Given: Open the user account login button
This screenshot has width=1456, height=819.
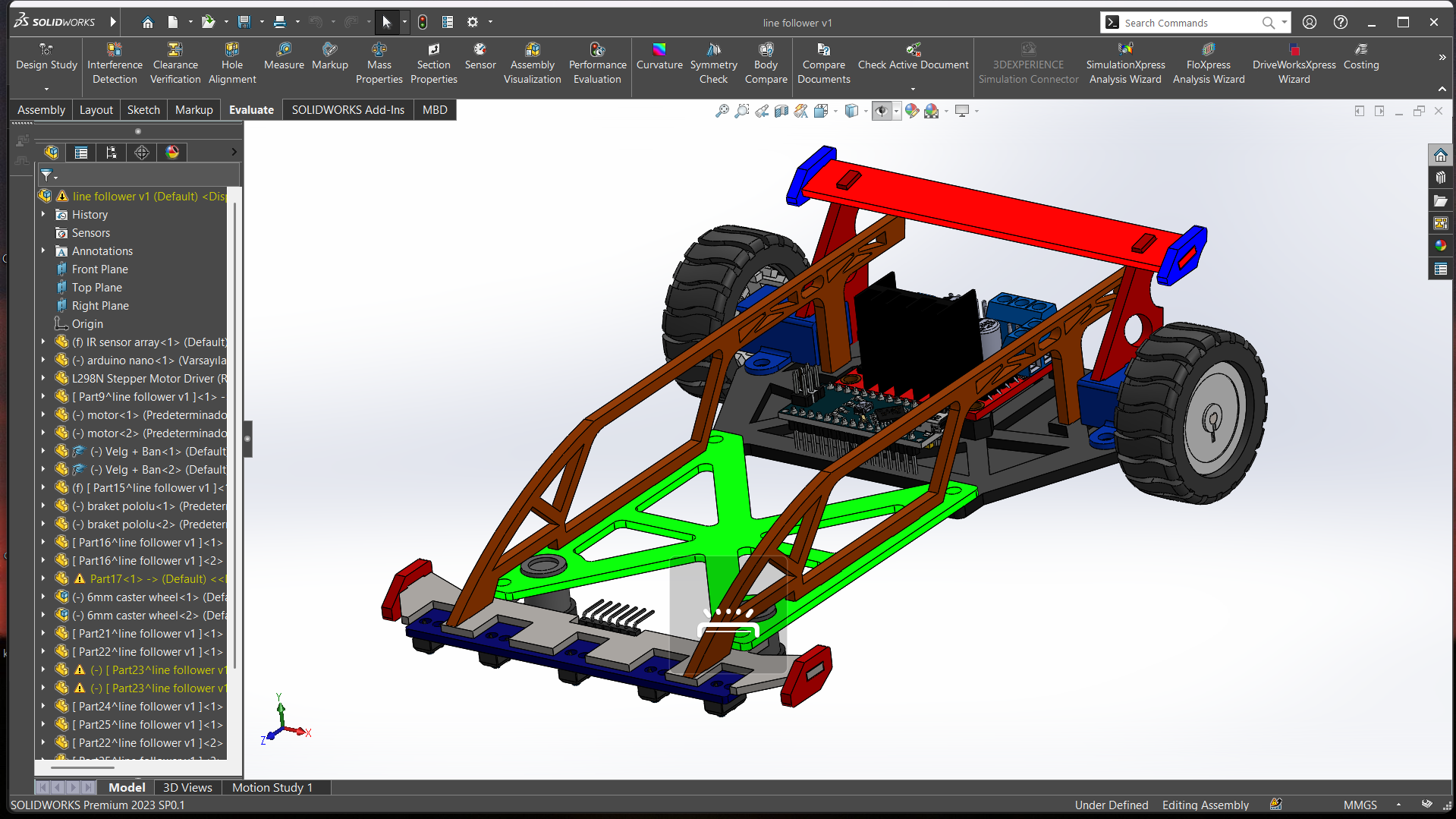Looking at the screenshot, I should [1310, 22].
